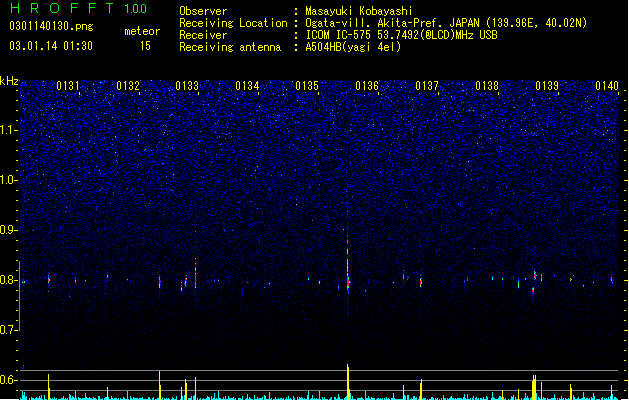Click the 0134 time marker
This screenshot has width=629, height=400.
[247, 86]
